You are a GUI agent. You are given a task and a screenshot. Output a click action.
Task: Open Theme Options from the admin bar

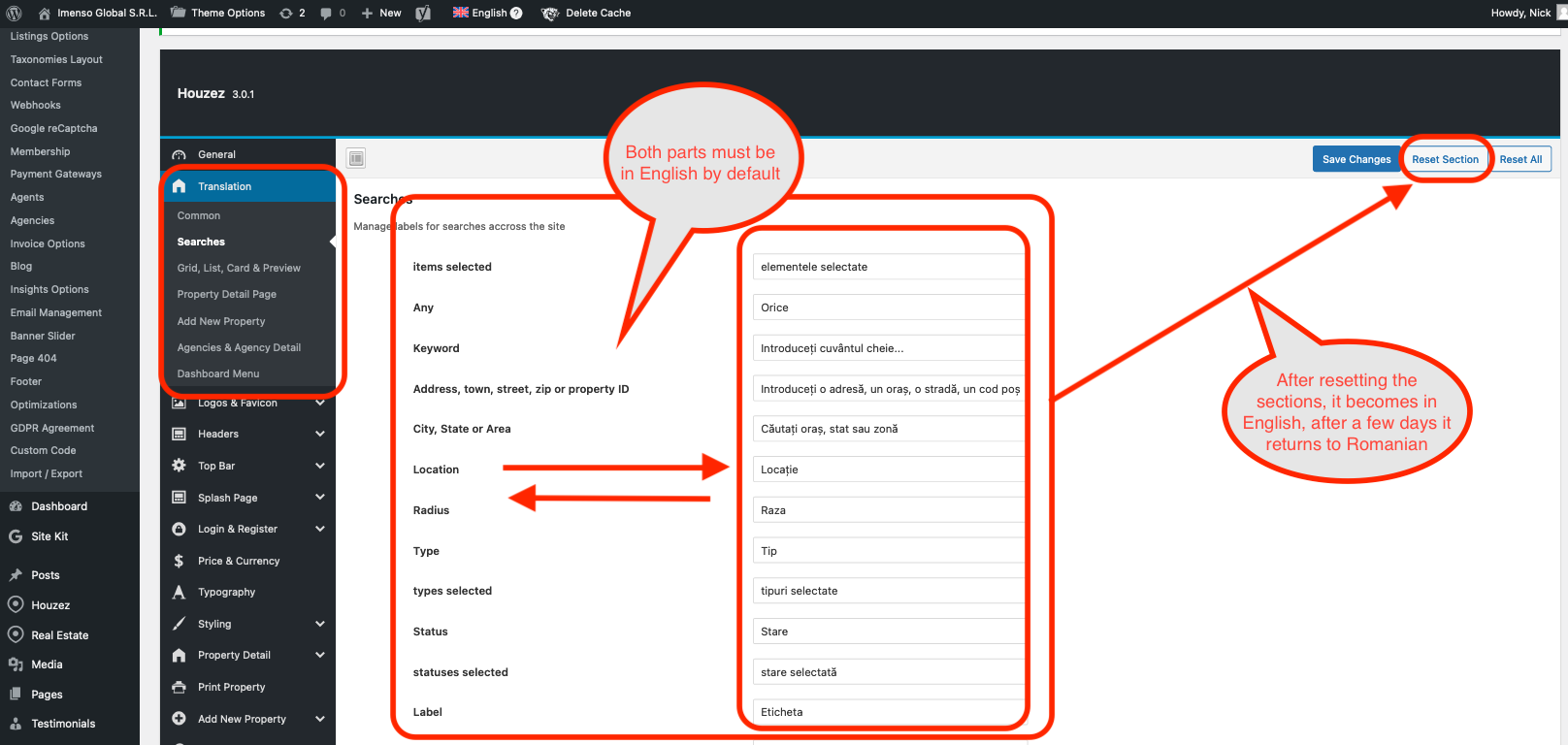[x=217, y=13]
